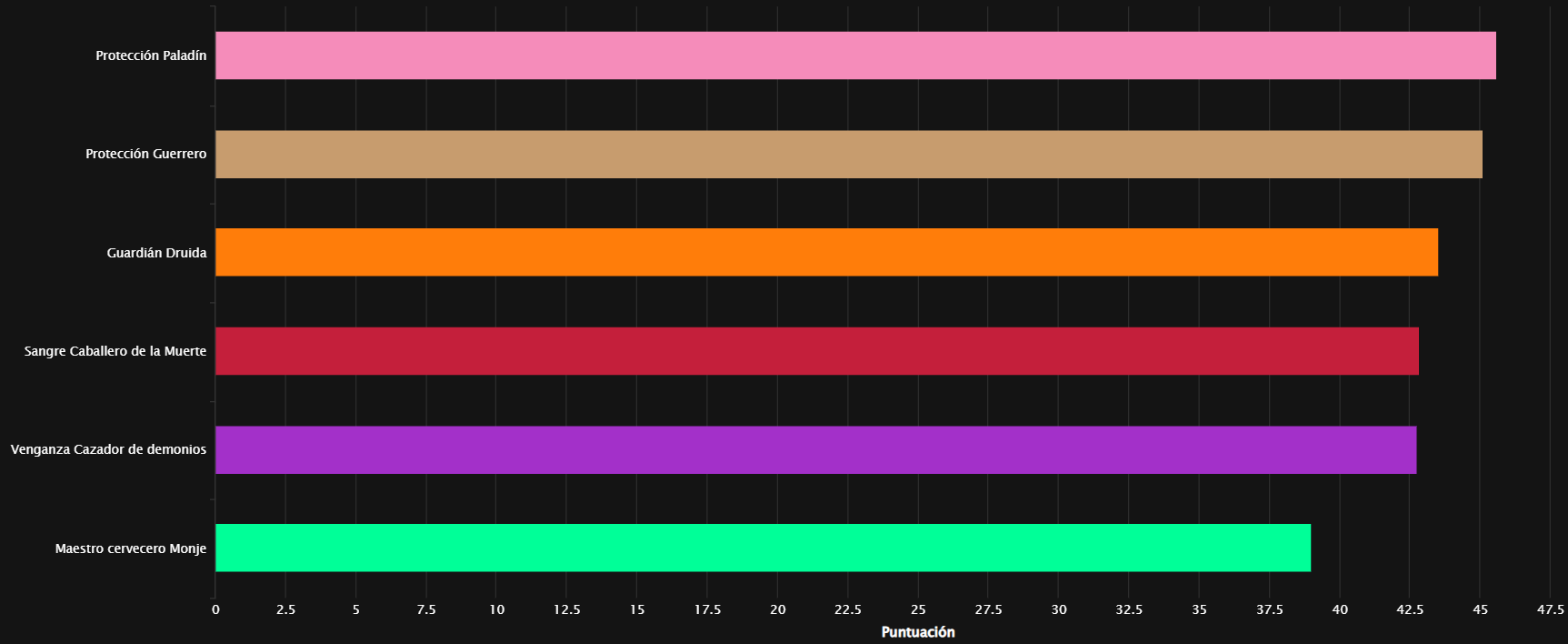The height and width of the screenshot is (644, 1568).
Task: Click the '35' x-axis tick label
Action: tap(1200, 609)
